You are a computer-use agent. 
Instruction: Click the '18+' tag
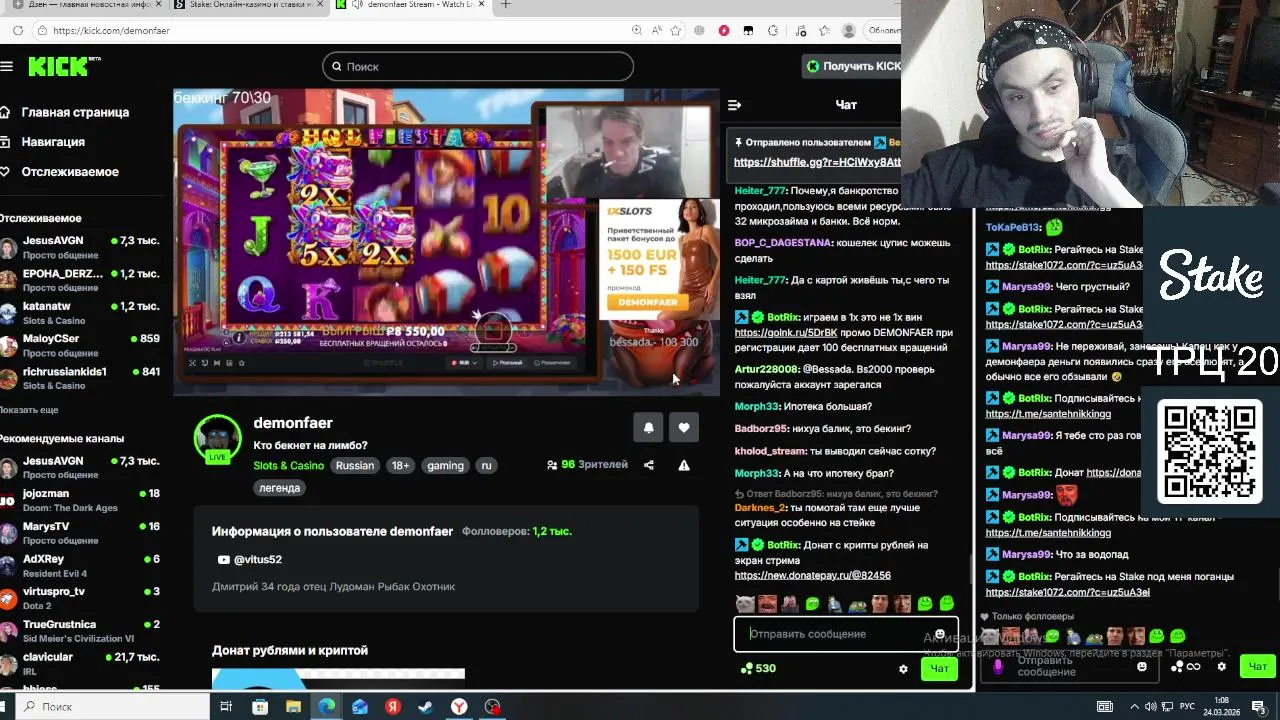click(x=400, y=466)
